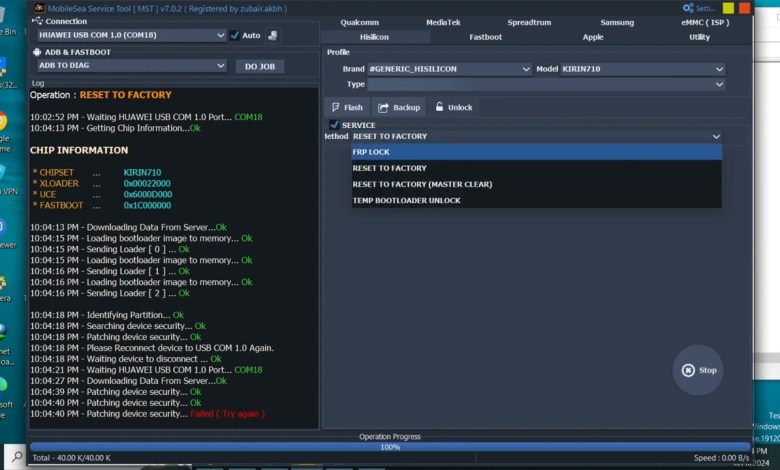This screenshot has height=470, width=780.
Task: Choose the Unlock padlock tool
Action: click(453, 107)
